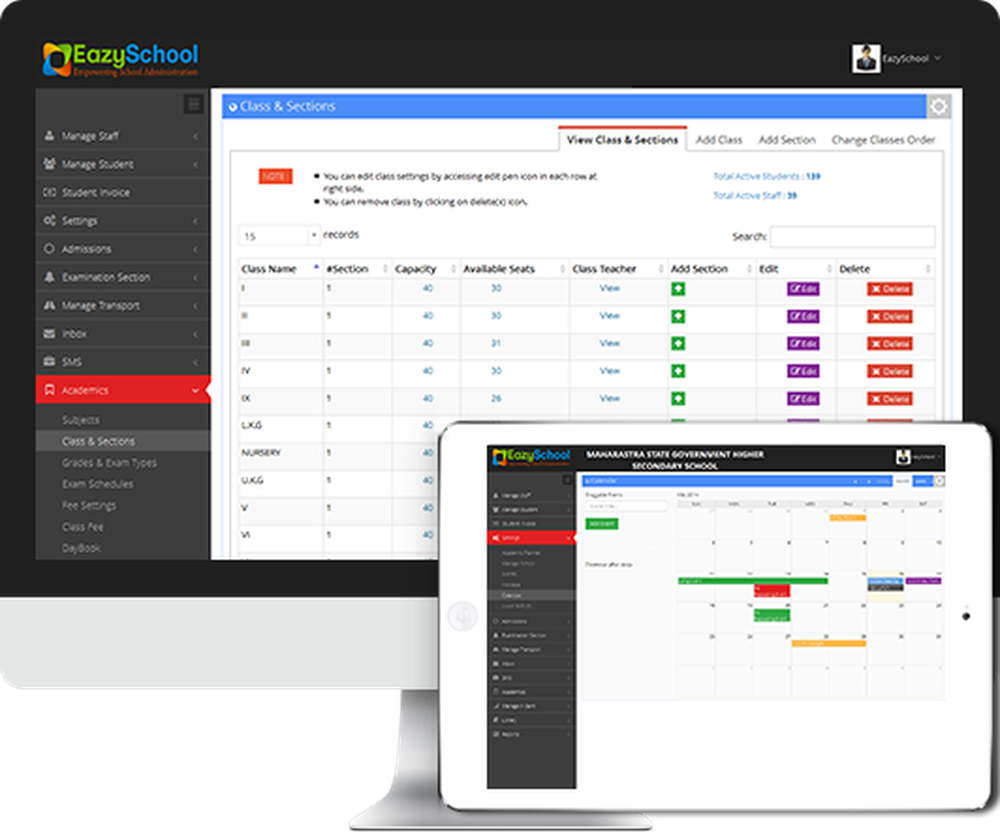The height and width of the screenshot is (832, 1000).
Task: Select Subjects under Academics
Action: (x=80, y=420)
